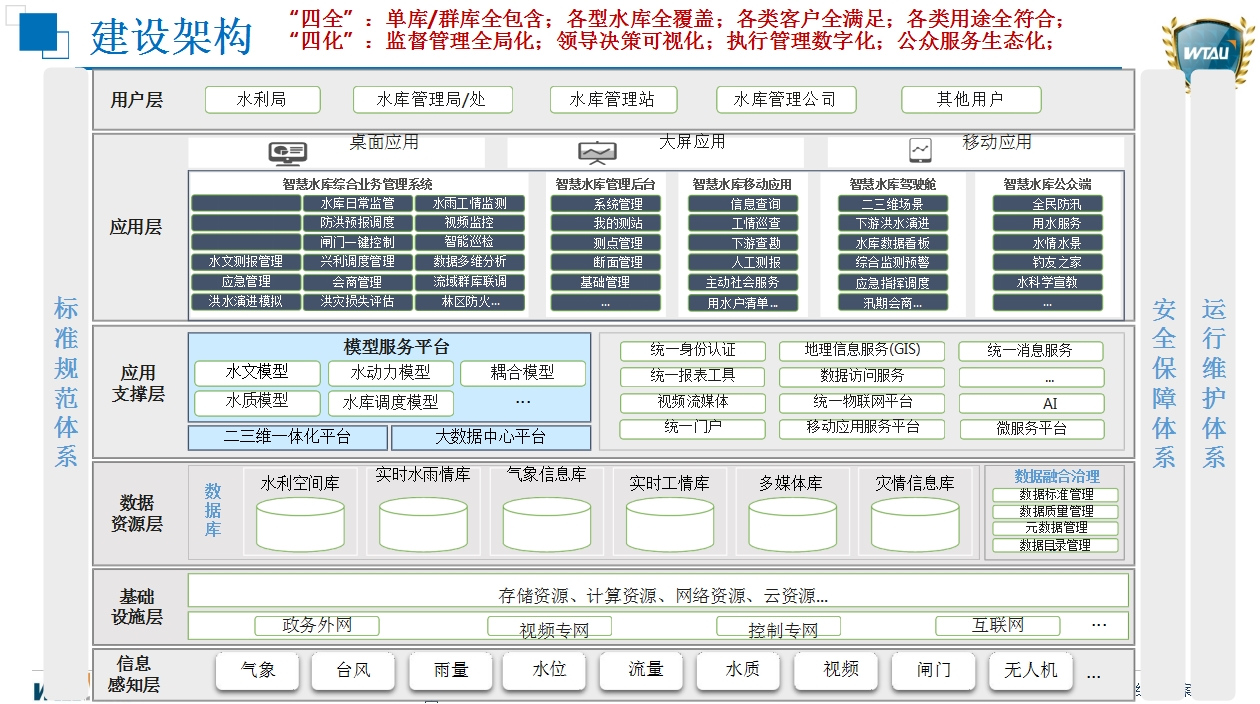Click the 统一身份认证 service box
The height and width of the screenshot is (704, 1260).
point(692,351)
